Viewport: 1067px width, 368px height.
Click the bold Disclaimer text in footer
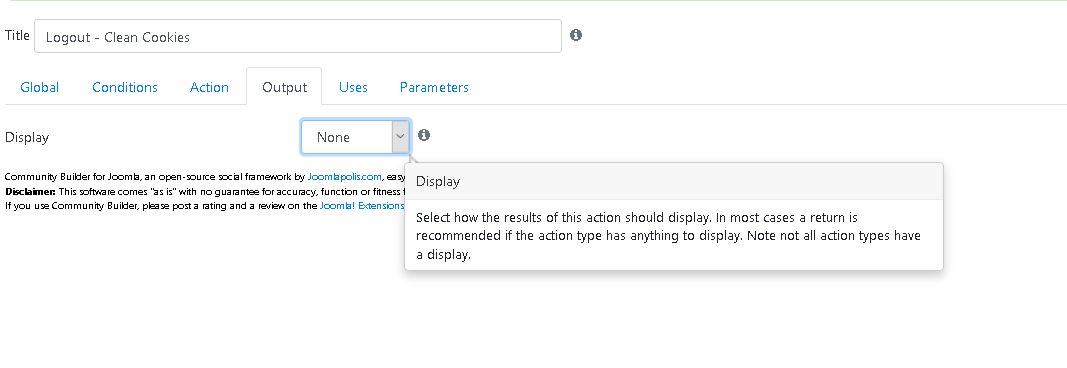pos(31,191)
